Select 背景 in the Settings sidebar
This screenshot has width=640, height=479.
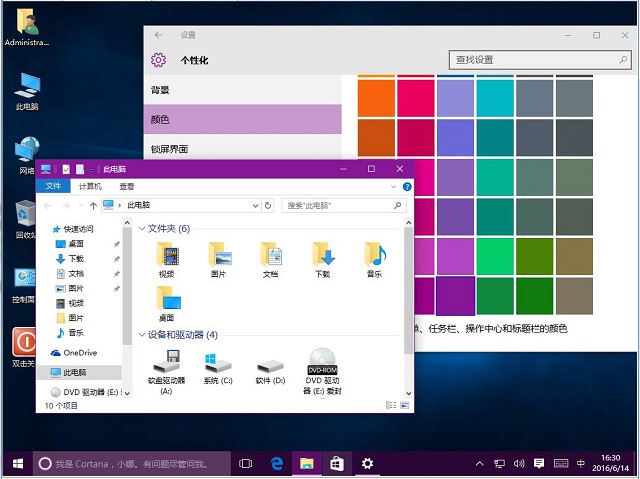coord(161,90)
